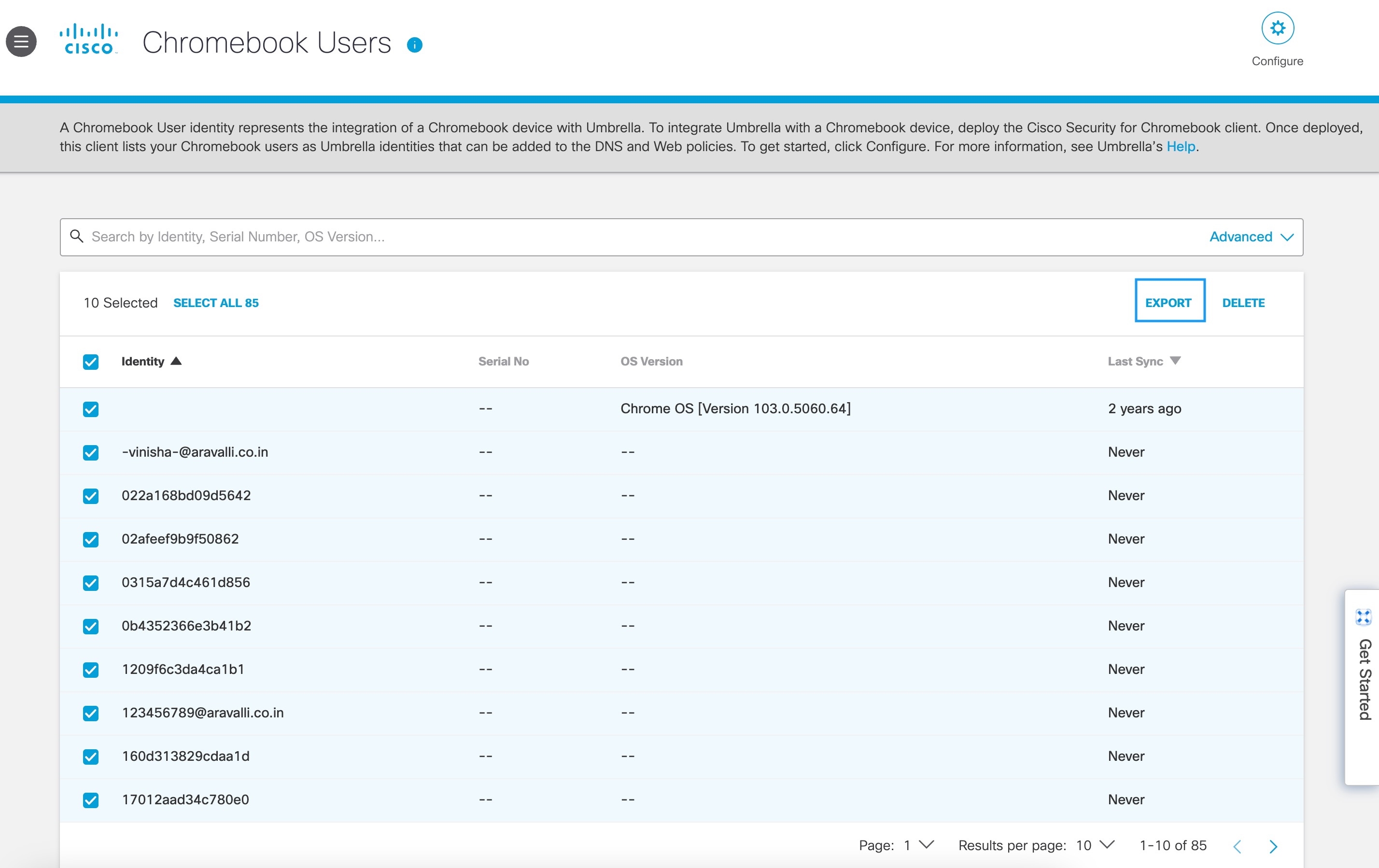This screenshot has height=868, width=1379.
Task: Go to the next results page arrow
Action: pyautogui.click(x=1273, y=846)
